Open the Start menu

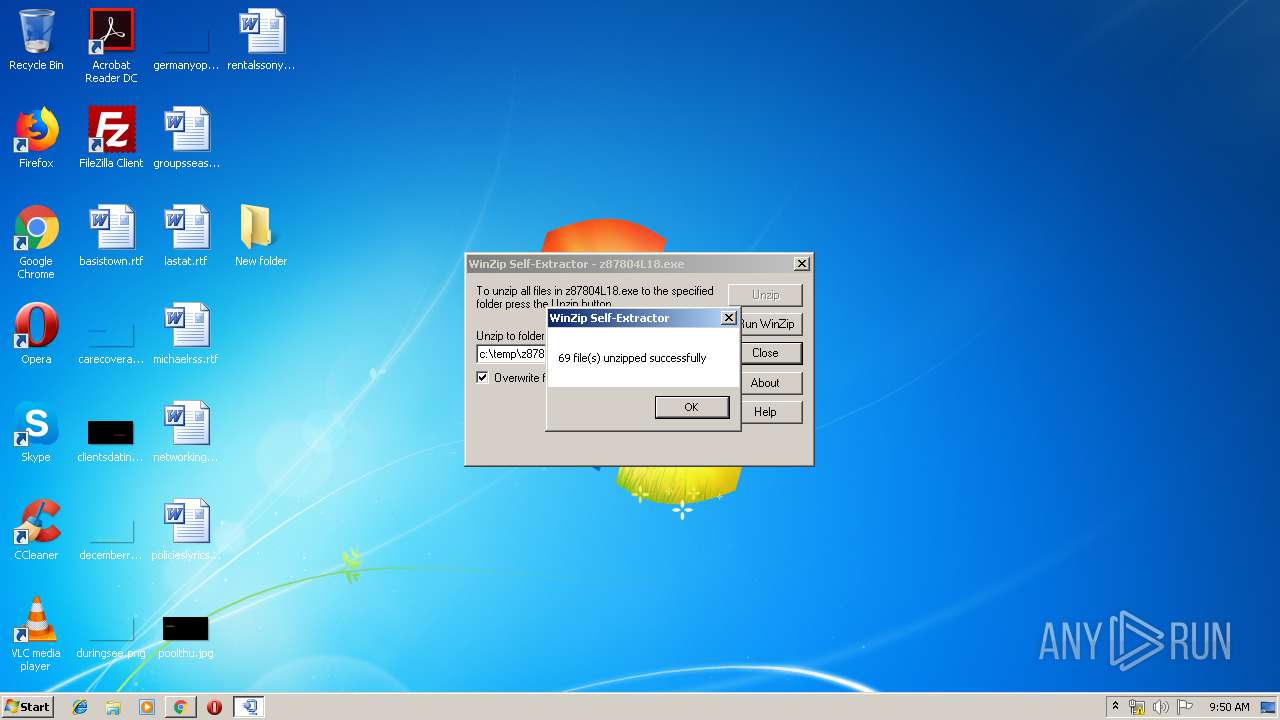pos(28,707)
